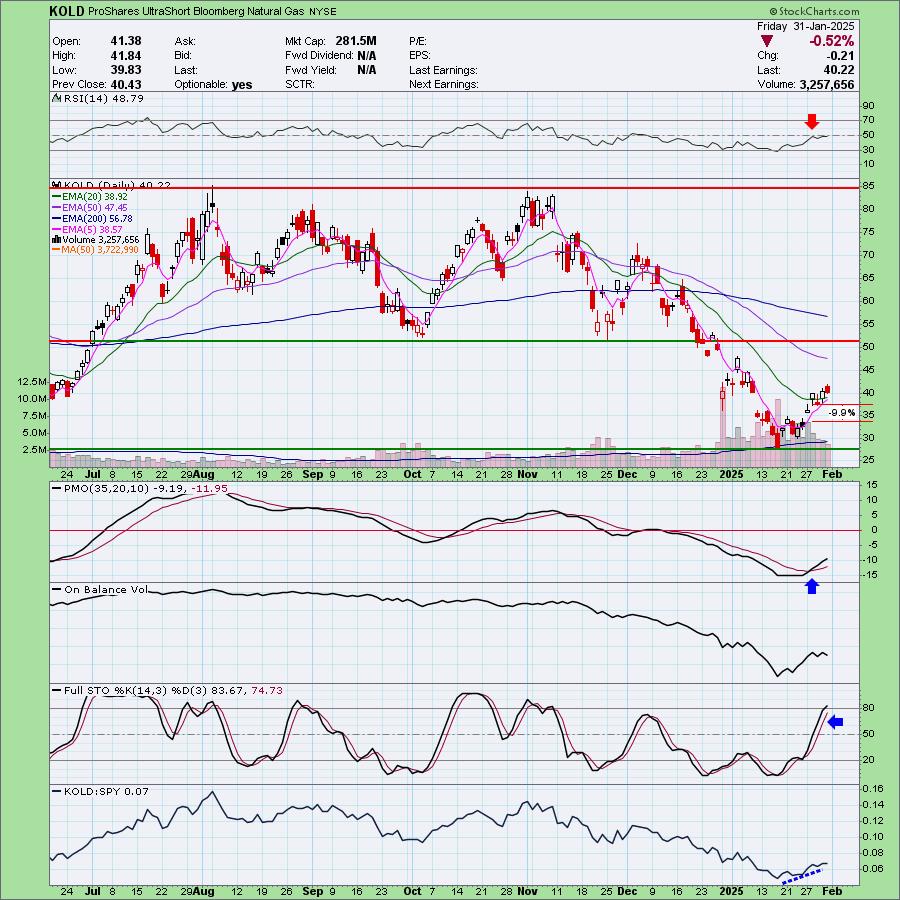The image size is (900, 900).
Task: Click the EPS label
Action: [420, 56]
